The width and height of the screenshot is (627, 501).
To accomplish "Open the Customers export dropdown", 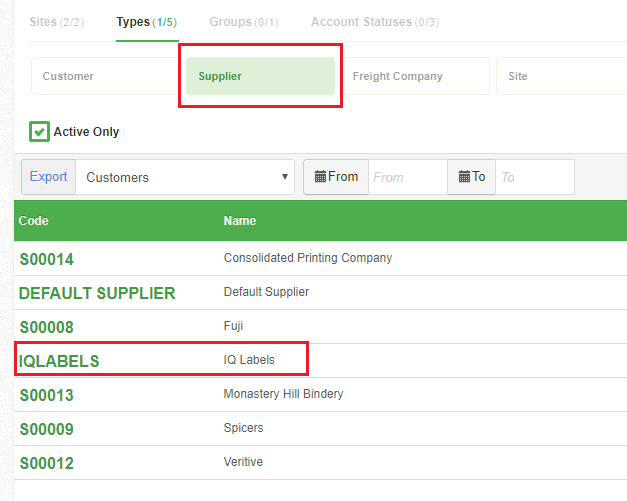I will [185, 177].
